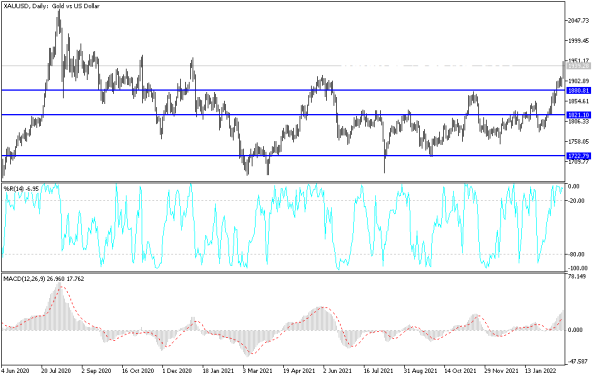The height and width of the screenshot is (378, 598).
Task: Click the -20.00 level on the %R scale
Action: pos(576,200)
